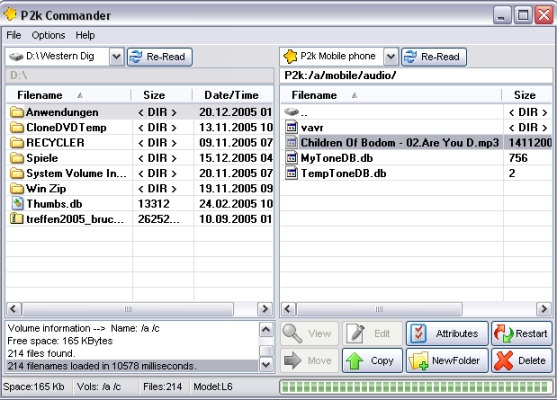Open the P2k Mobile phone dropdown
Viewport: 557px width, 400px height.
click(391, 57)
